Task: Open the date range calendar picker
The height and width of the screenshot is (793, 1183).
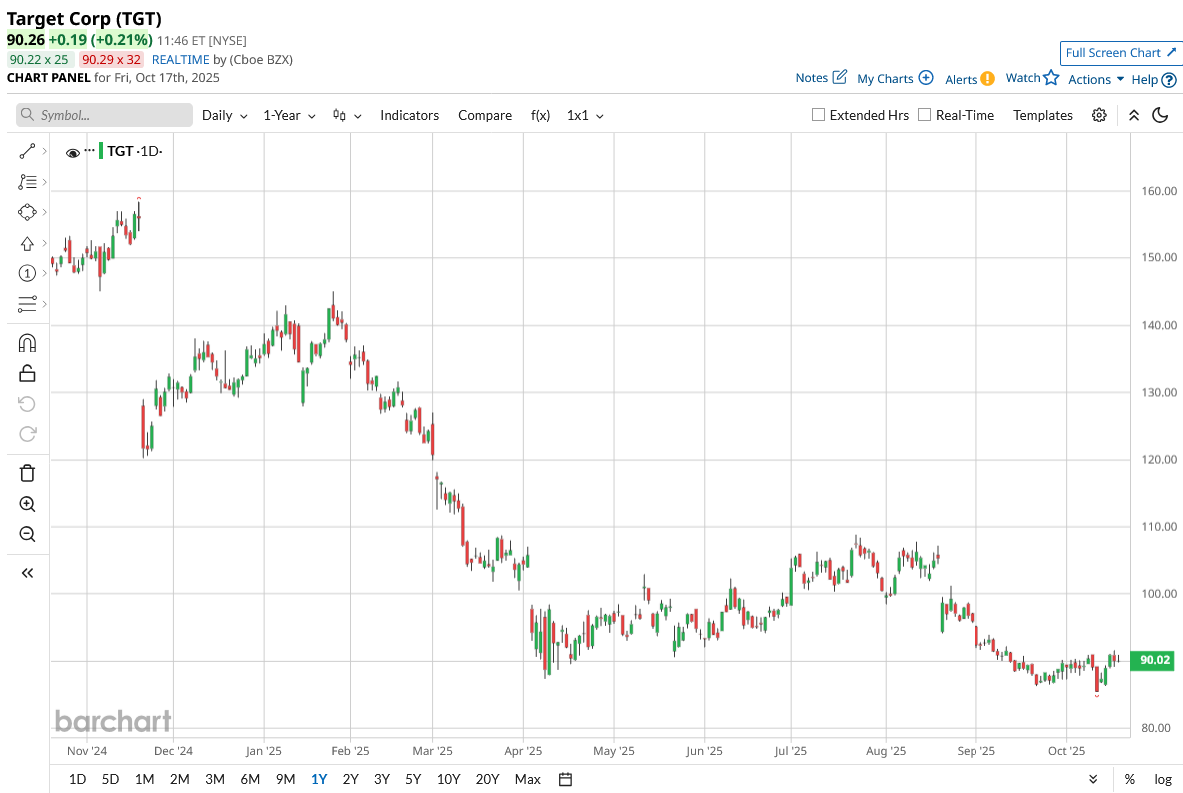Action: [x=565, y=779]
